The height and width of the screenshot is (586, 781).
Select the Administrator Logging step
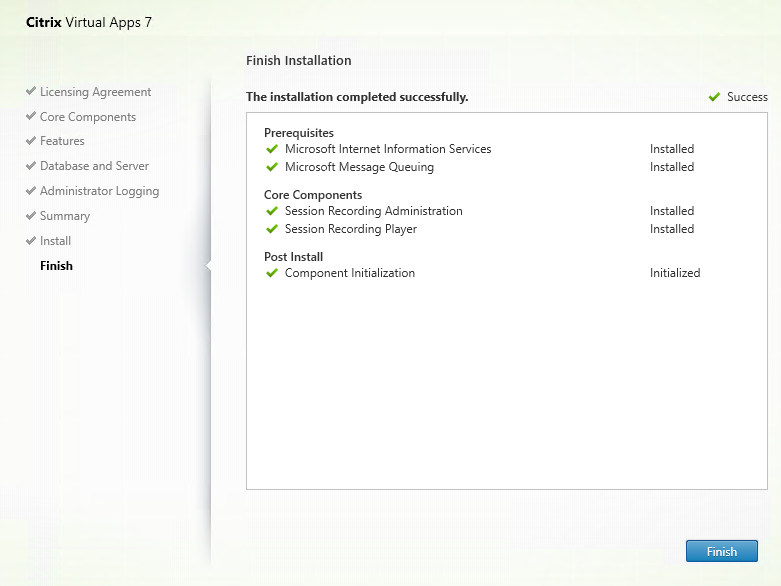(99, 191)
